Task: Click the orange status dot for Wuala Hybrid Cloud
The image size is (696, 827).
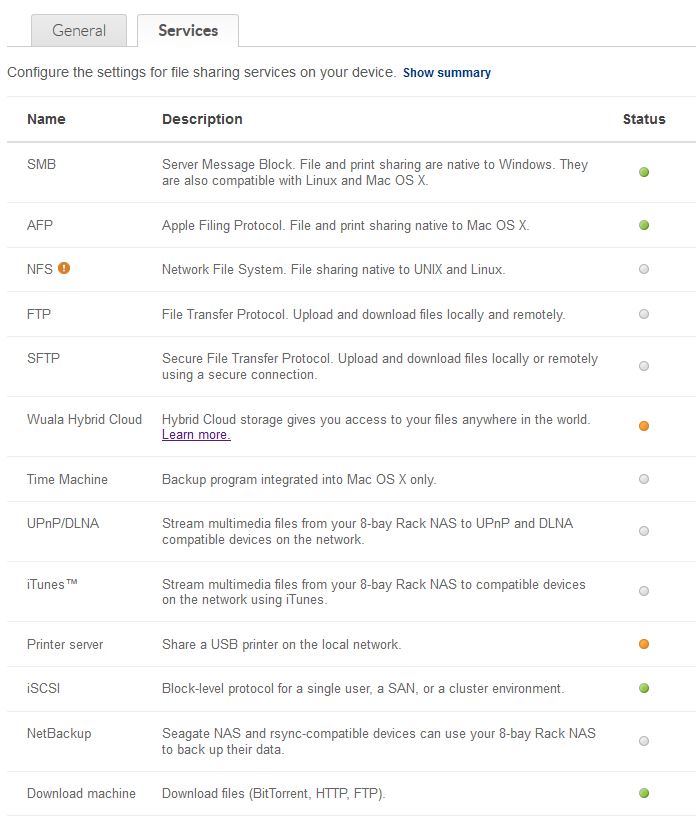Action: click(643, 426)
